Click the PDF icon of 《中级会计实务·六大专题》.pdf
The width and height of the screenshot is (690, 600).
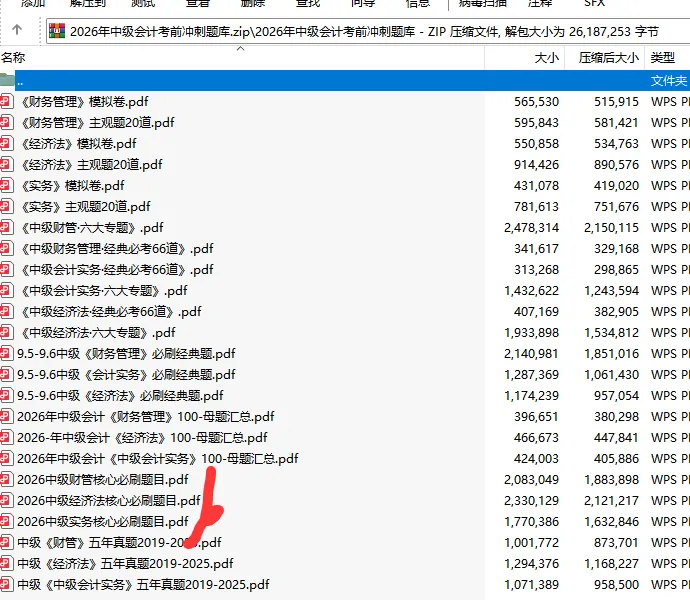pos(6,290)
